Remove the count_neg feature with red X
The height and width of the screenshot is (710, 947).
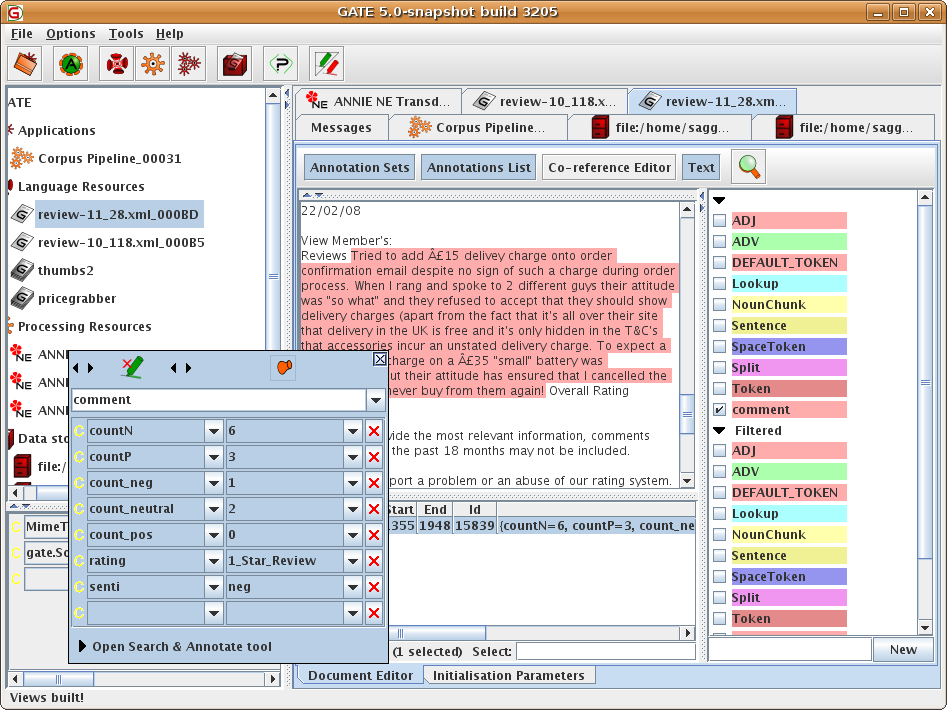(374, 483)
